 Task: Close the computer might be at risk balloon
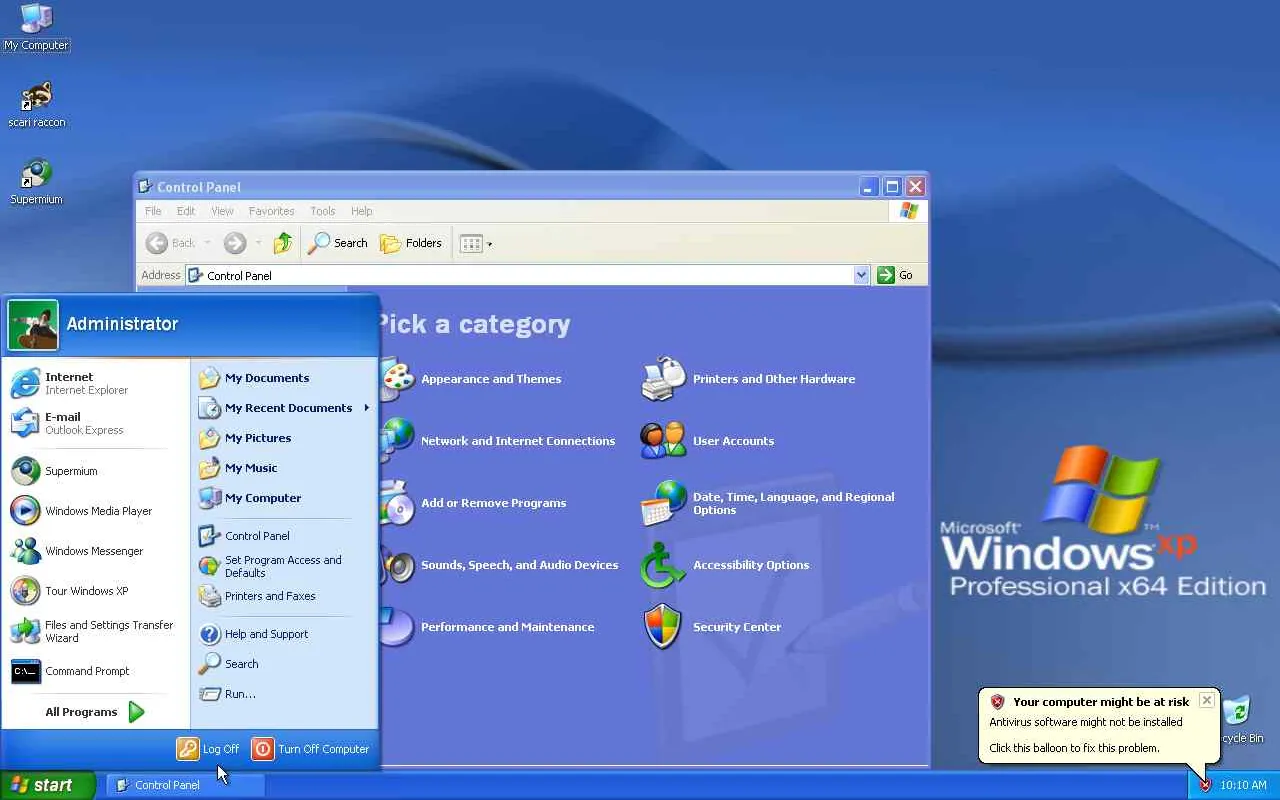pos(1207,700)
